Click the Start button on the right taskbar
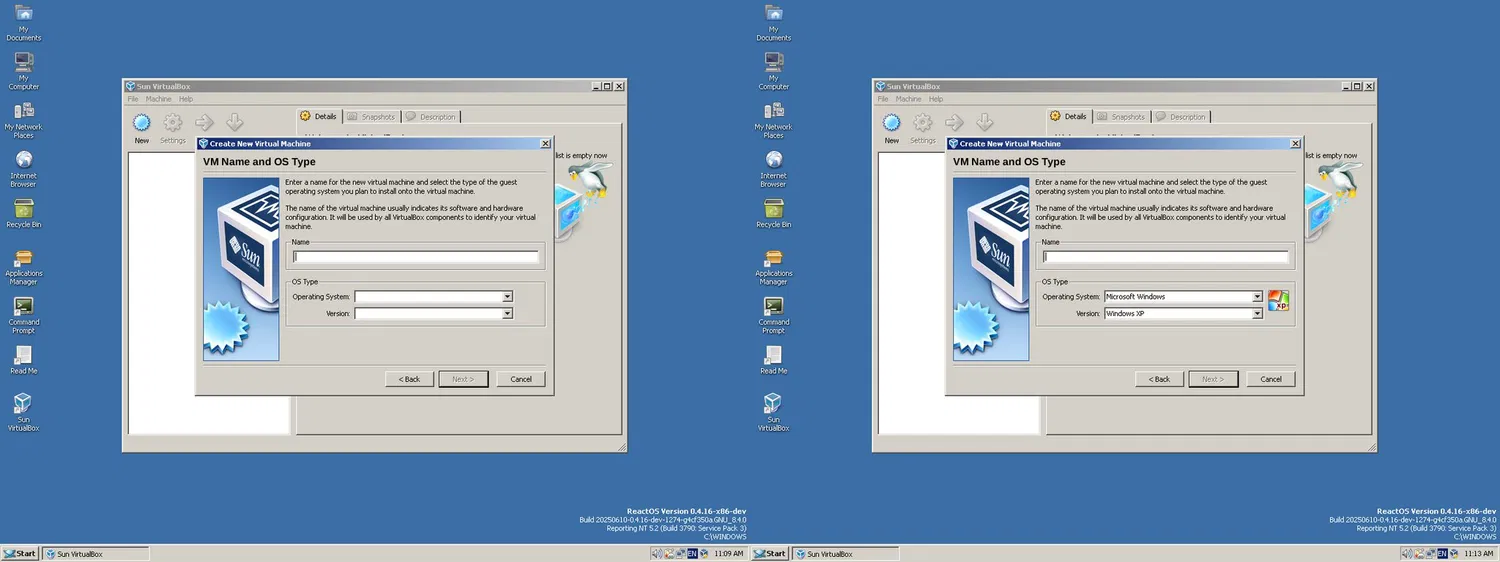This screenshot has width=1500, height=562. click(770, 553)
